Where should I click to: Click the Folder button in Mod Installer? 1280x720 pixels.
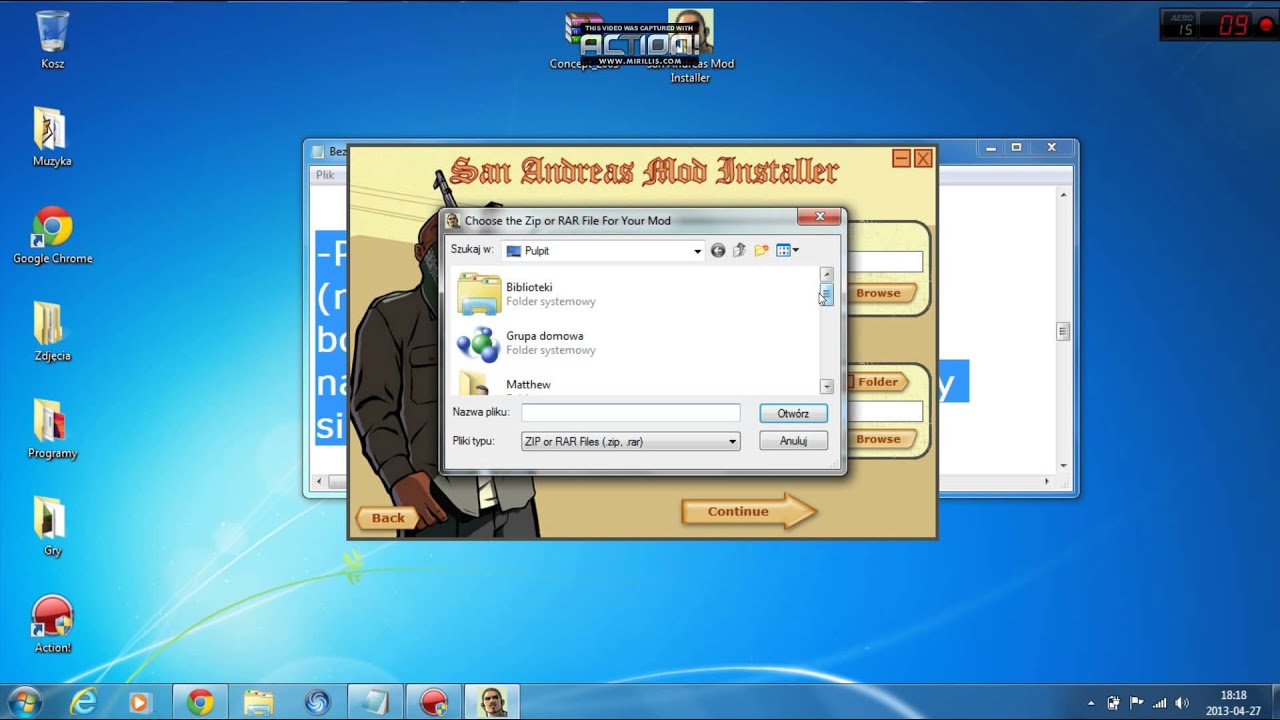pos(877,382)
